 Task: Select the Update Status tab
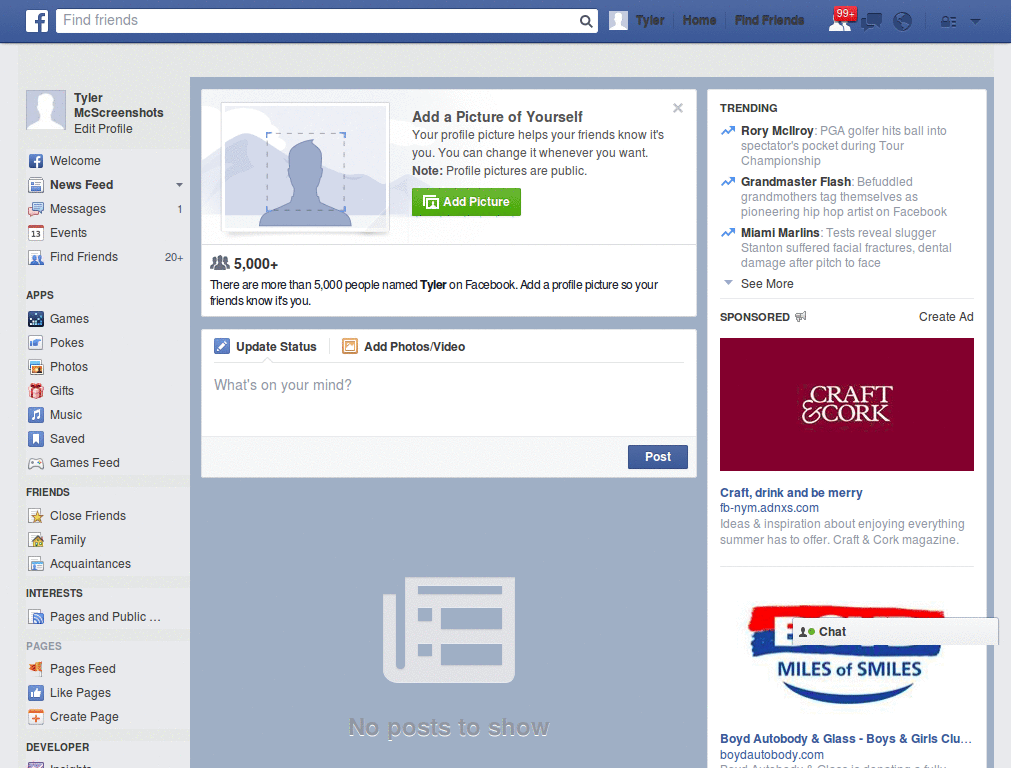[x=266, y=347]
